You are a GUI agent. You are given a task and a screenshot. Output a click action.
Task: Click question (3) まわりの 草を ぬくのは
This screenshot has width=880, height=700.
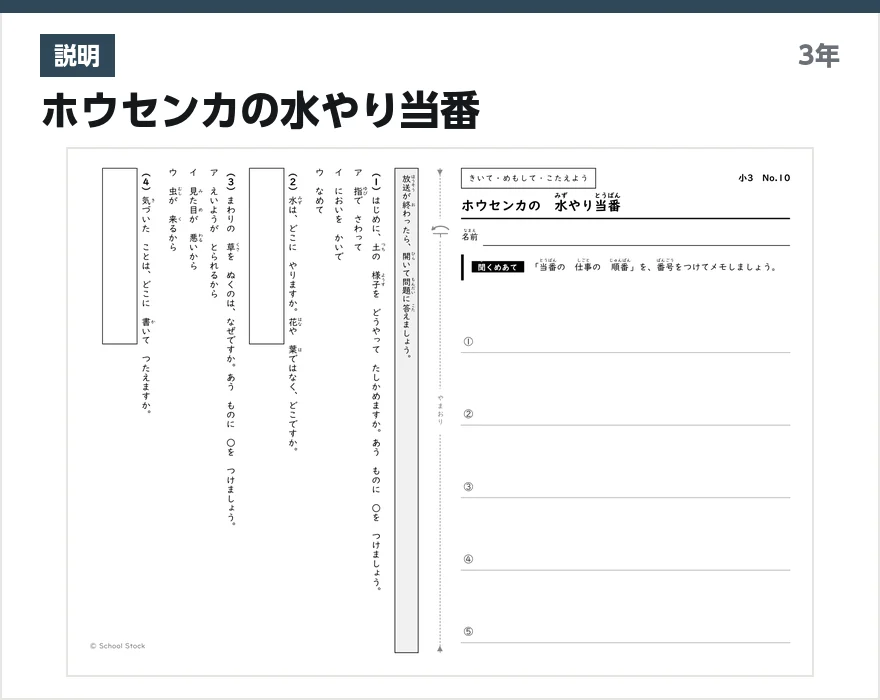coord(231,349)
